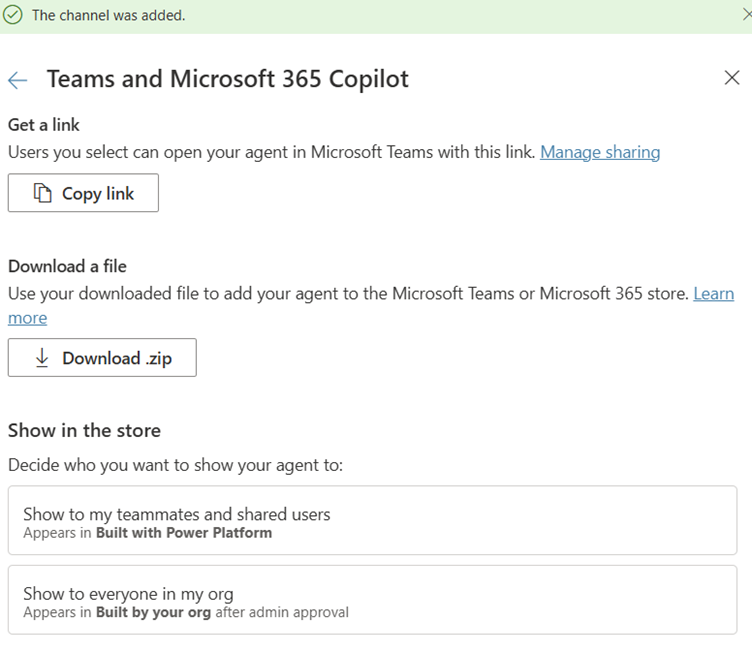Select Show to my teammates and shared users
The image size is (752, 654).
click(372, 521)
